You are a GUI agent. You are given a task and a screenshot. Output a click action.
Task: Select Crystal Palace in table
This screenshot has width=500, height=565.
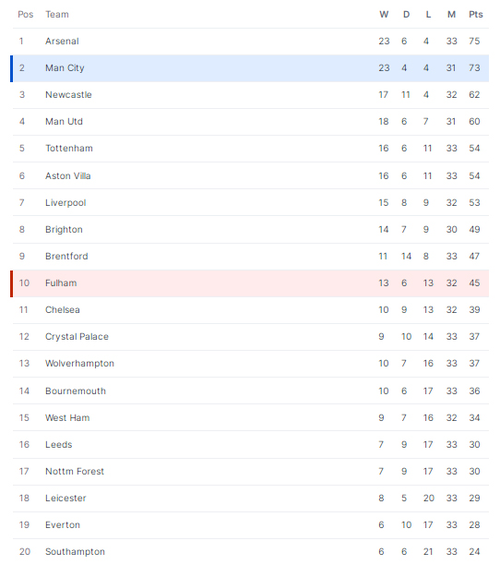[x=77, y=337]
